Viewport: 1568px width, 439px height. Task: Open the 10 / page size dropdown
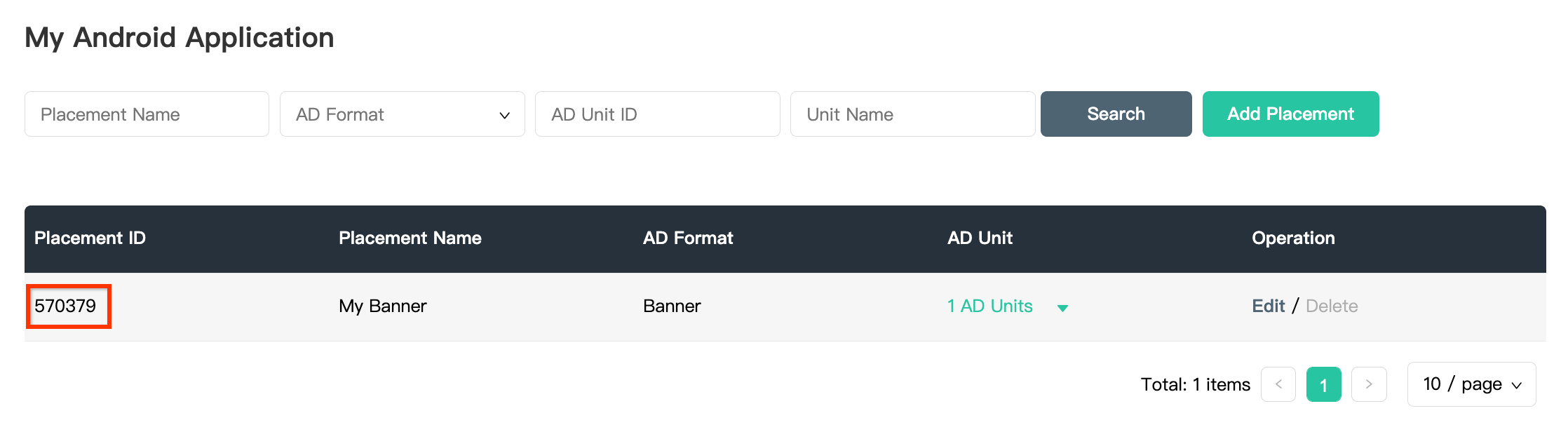(1471, 384)
